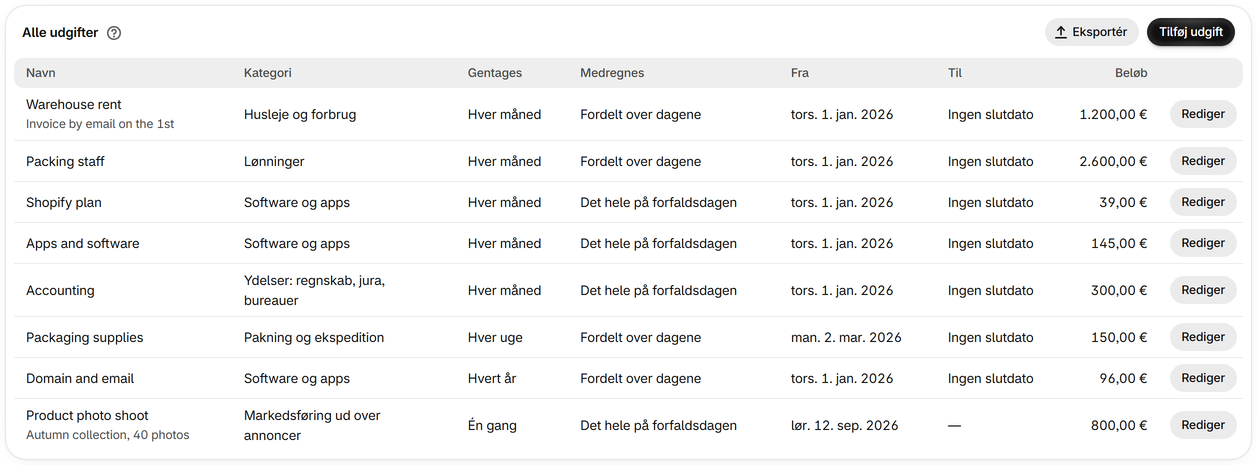Edit the Product photo shoot expense
Screen dimensions: 1257x465
(1203, 425)
